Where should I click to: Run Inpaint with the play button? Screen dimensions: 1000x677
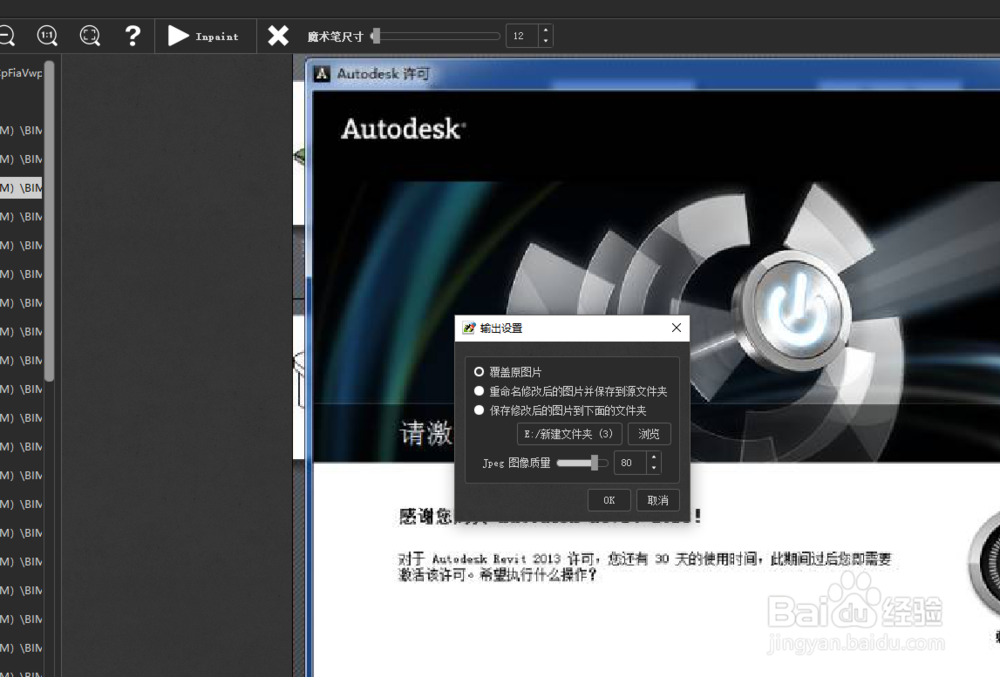click(x=203, y=36)
